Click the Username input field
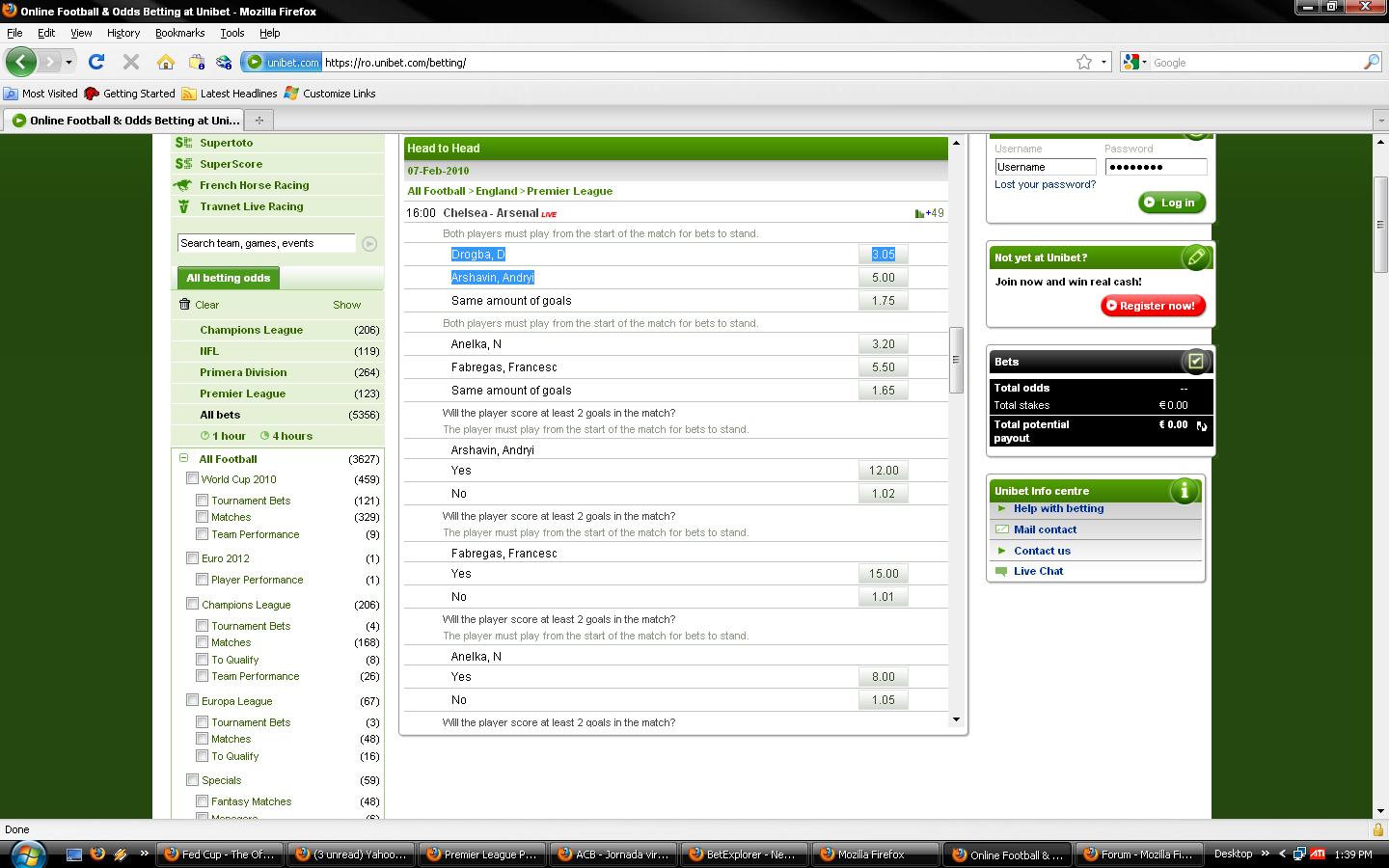 pyautogui.click(x=1046, y=167)
